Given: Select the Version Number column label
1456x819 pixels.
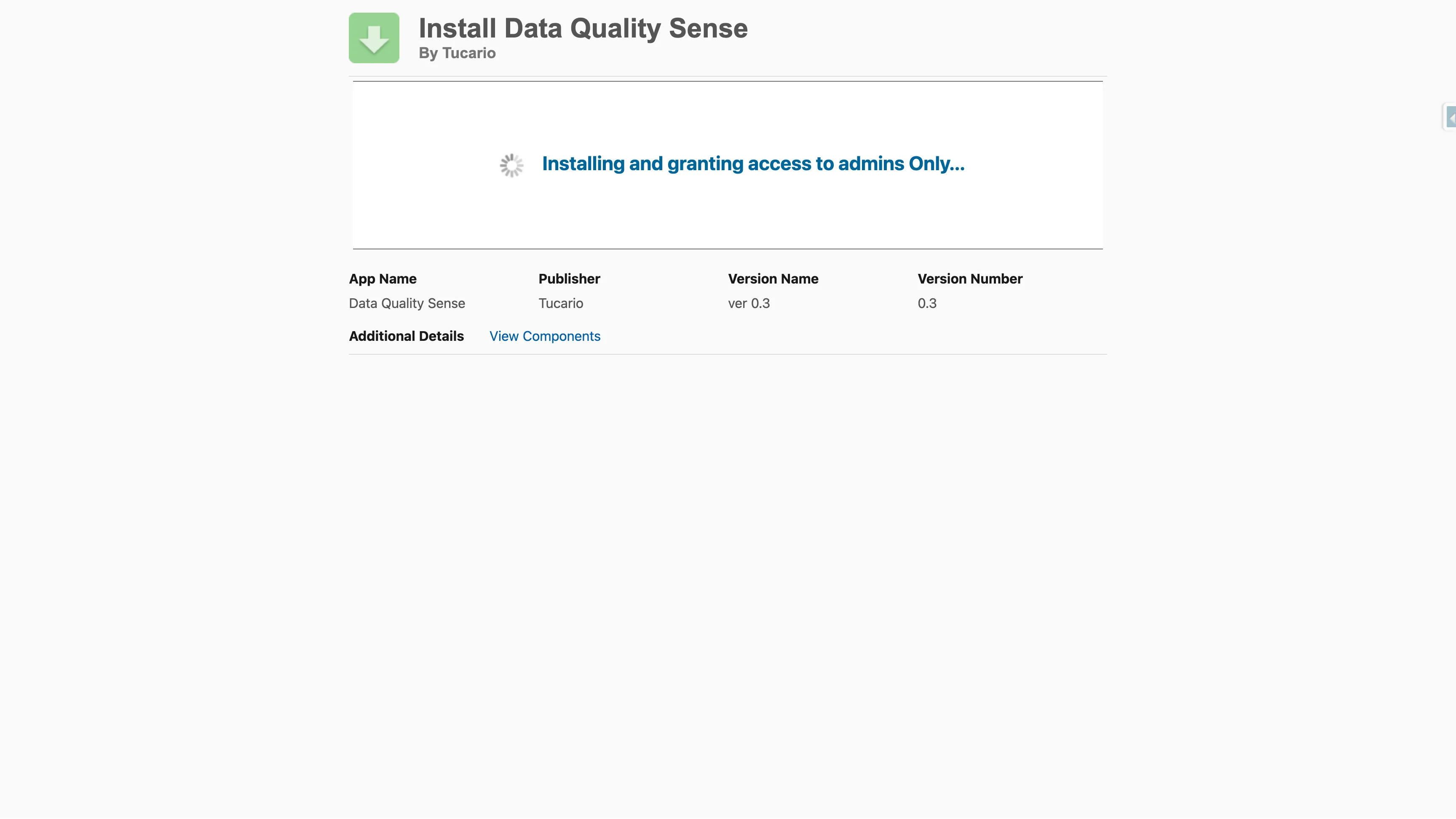Looking at the screenshot, I should click(969, 278).
